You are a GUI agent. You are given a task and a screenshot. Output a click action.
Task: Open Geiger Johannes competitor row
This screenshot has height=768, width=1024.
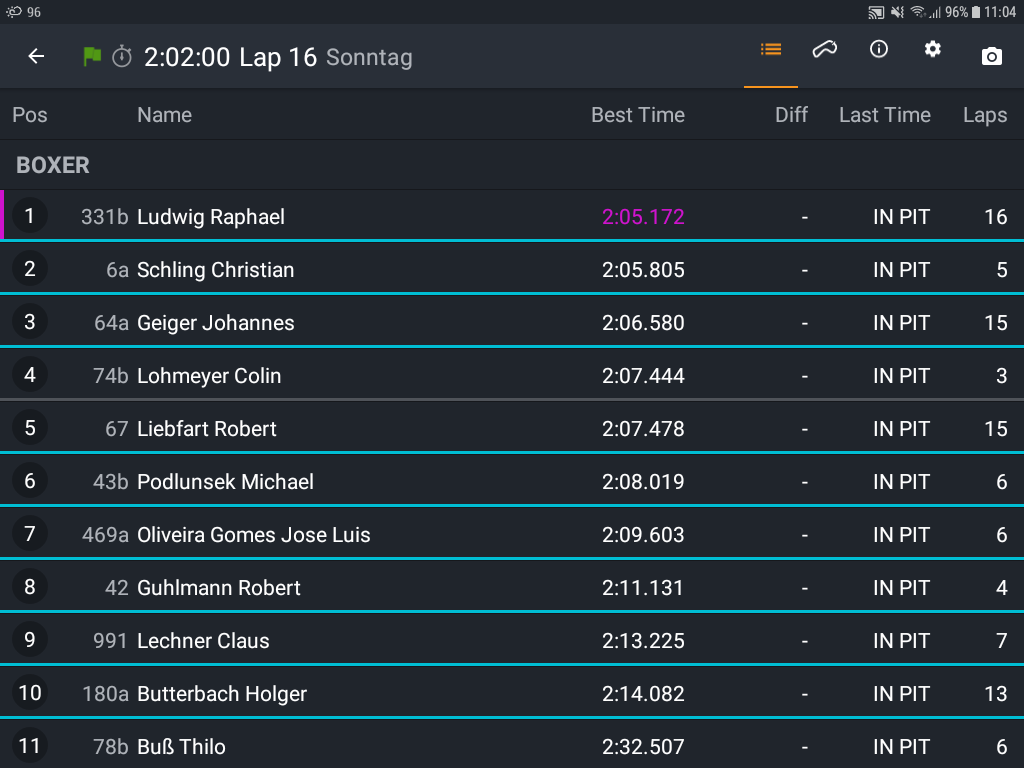(x=512, y=322)
